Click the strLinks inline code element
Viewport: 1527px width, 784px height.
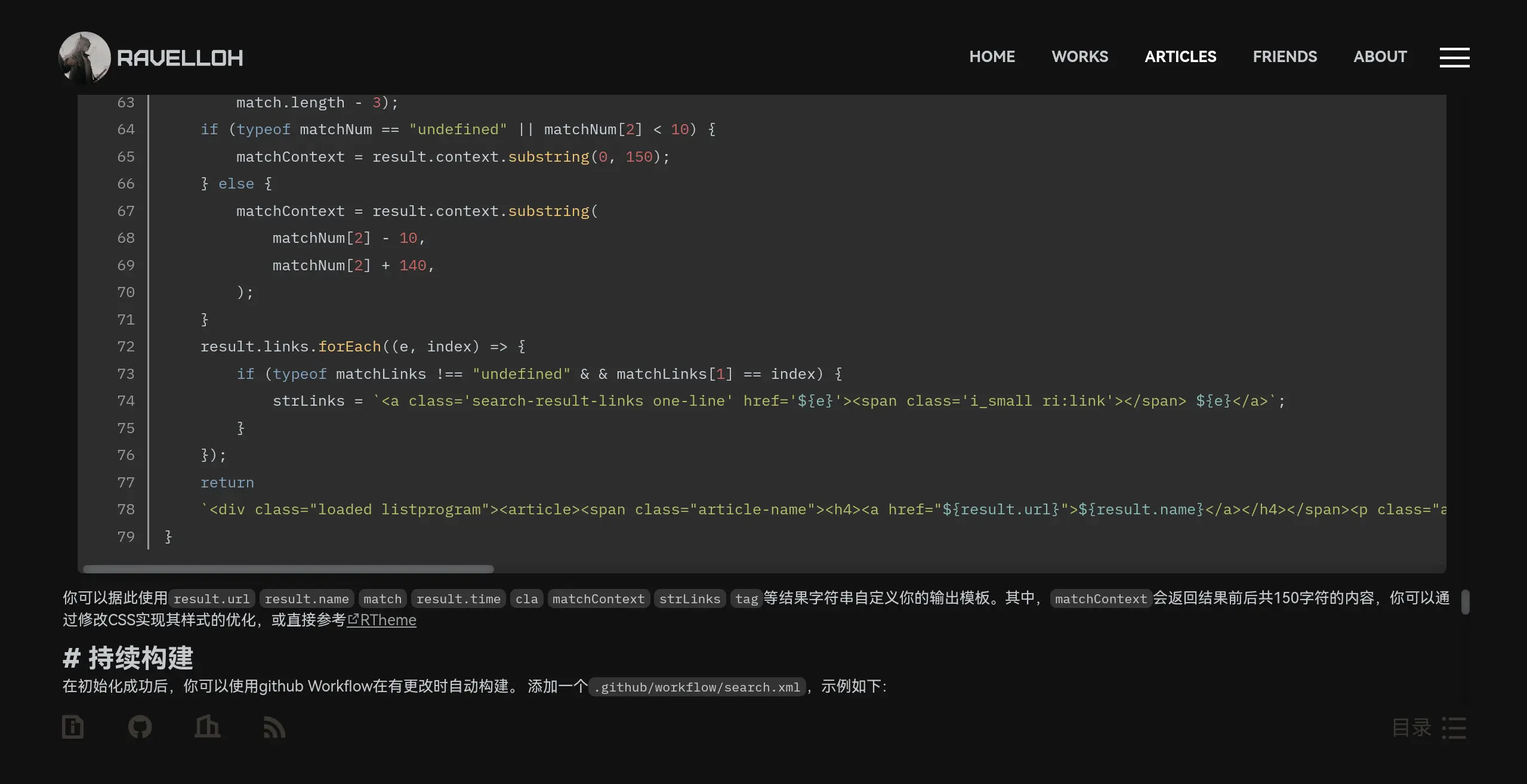tap(690, 599)
